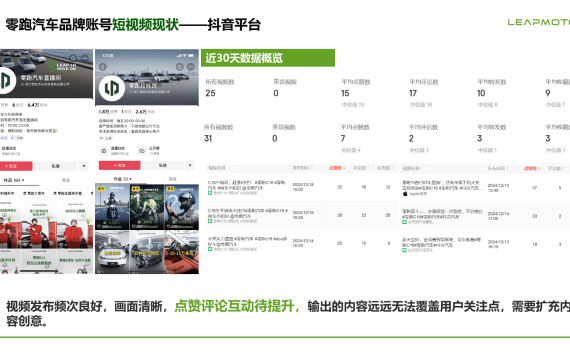The width and height of the screenshot is (570, 360).
Task: Open the 作品 193 sort dropdown
Action: coord(14,180)
